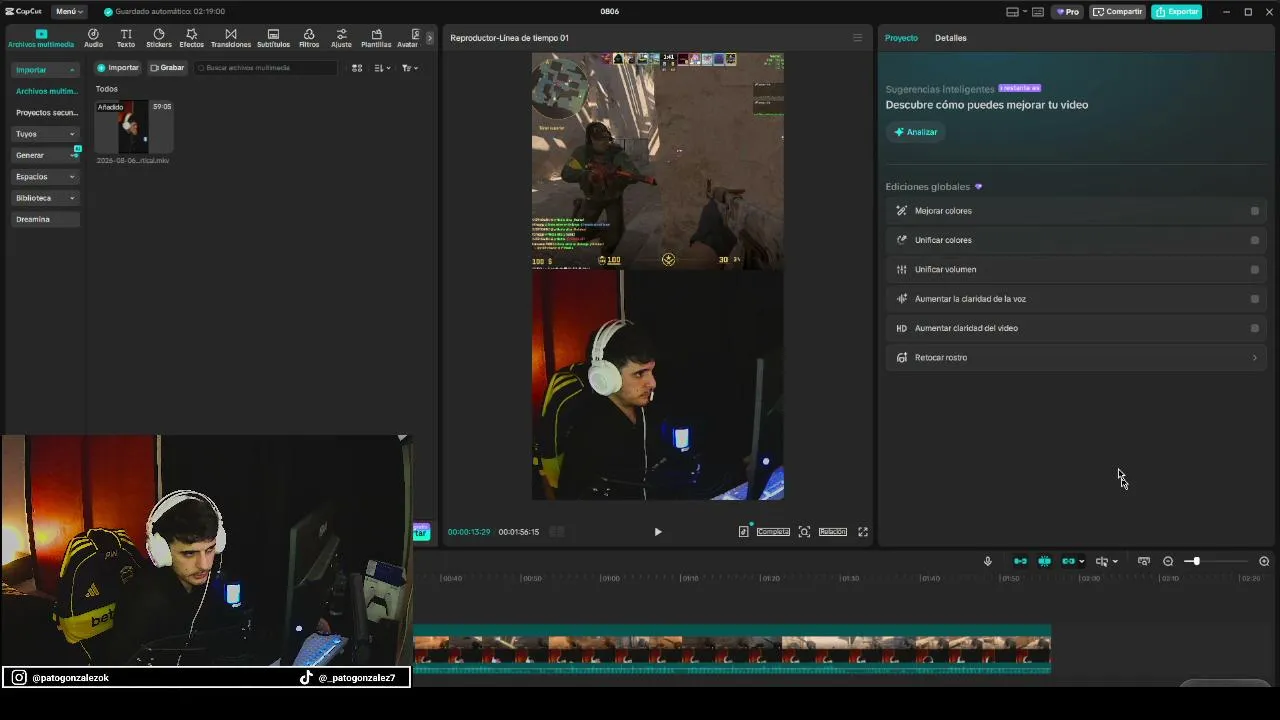
Task: Toggle Mejorar colores
Action: (1255, 211)
